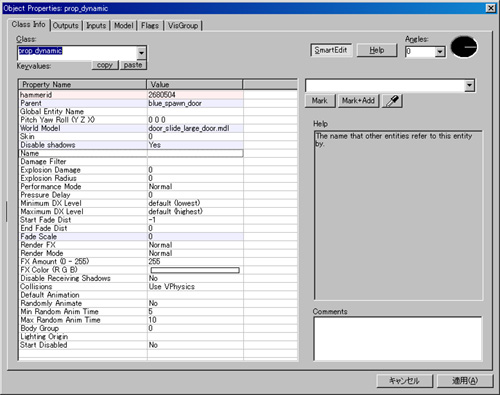500x395 pixels.
Task: Select the Start Disabled row
Action: pyautogui.click(x=131, y=345)
